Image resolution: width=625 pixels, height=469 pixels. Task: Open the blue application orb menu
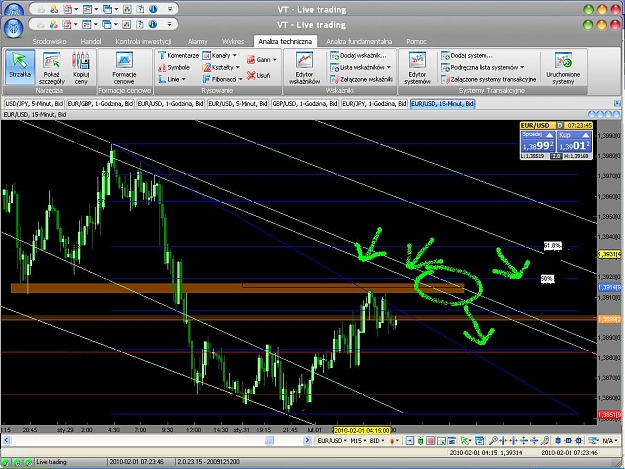tap(14, 27)
